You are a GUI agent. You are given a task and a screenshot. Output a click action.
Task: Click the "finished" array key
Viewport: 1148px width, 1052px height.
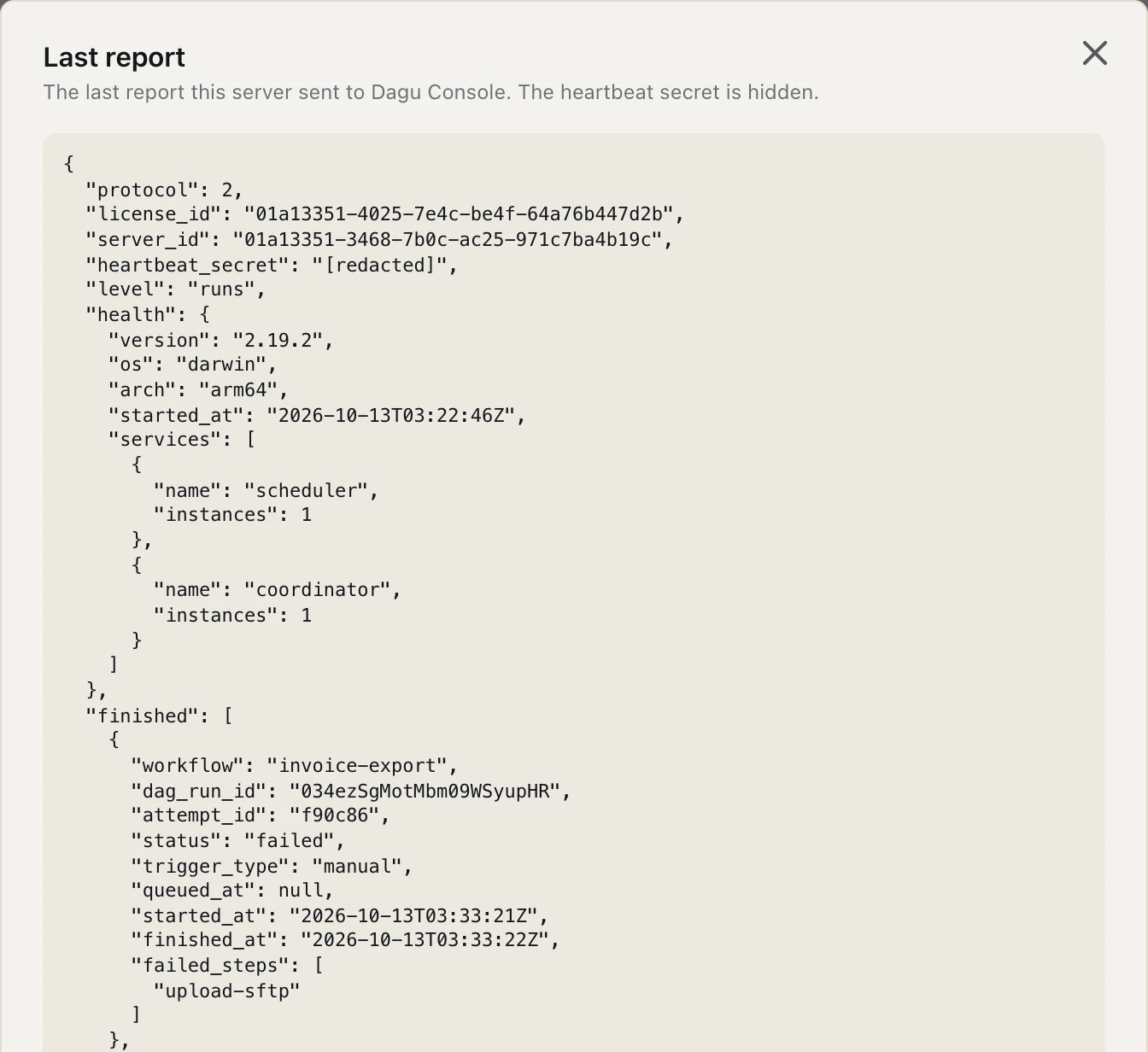click(142, 716)
